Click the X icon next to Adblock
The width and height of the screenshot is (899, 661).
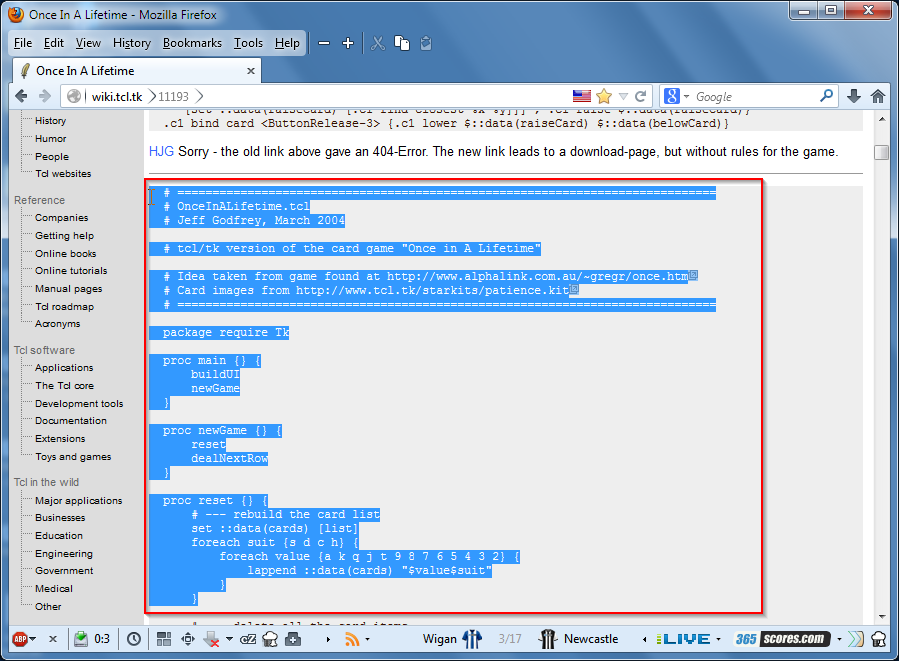tap(53, 639)
